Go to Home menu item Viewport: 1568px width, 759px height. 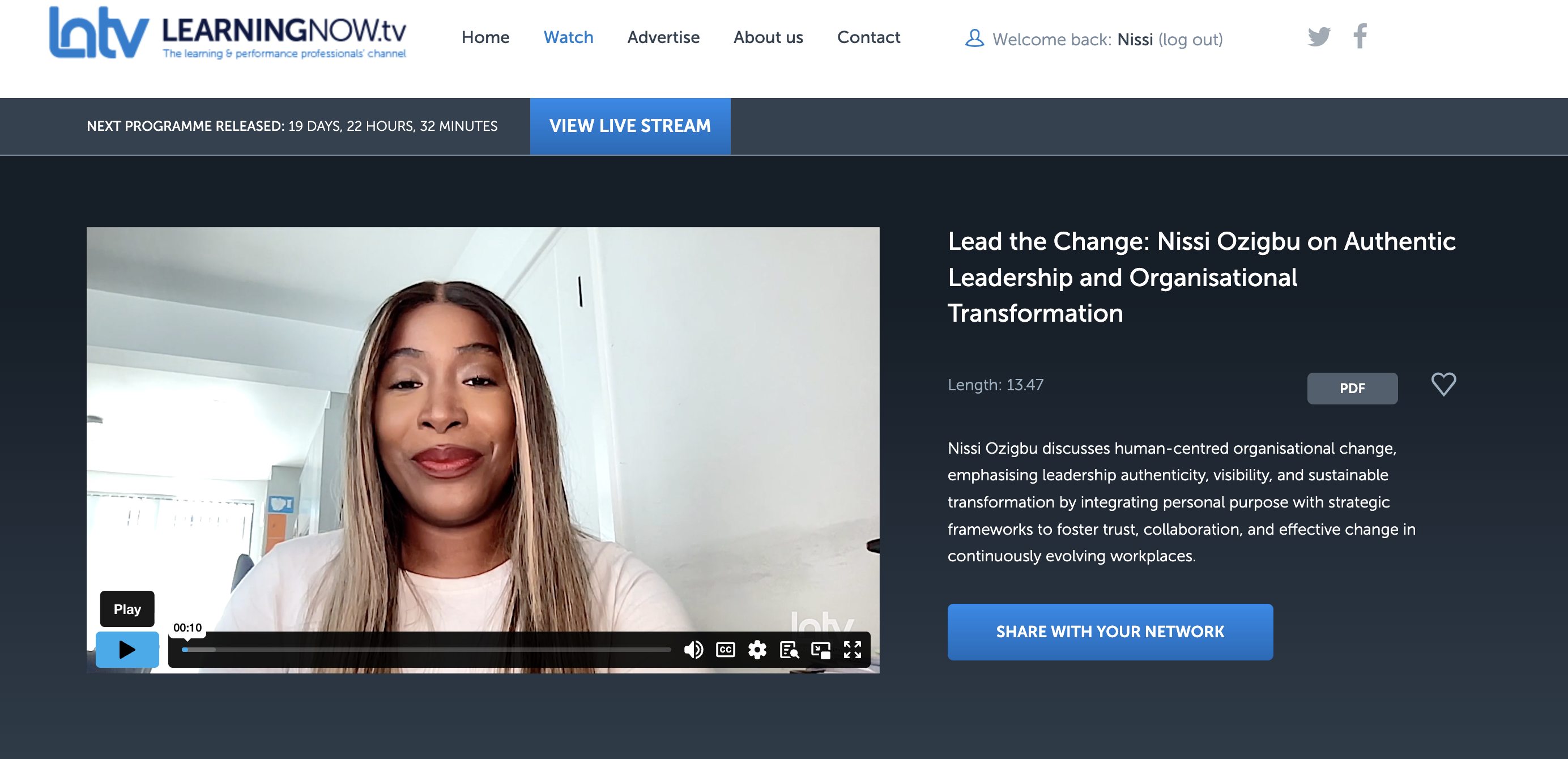pos(485,37)
